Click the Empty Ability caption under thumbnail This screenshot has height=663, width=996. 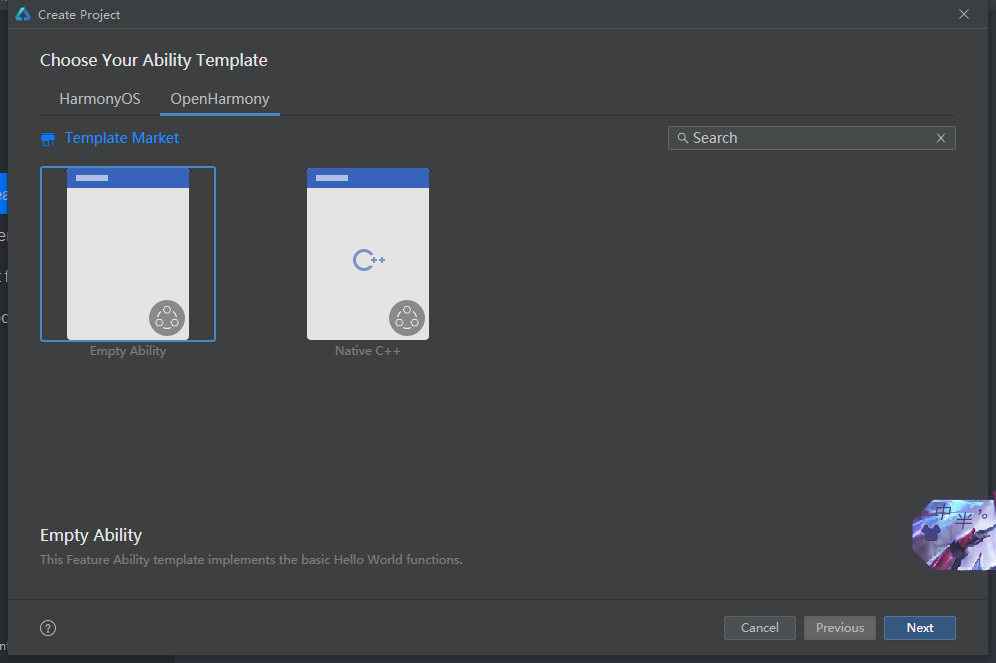tap(128, 351)
